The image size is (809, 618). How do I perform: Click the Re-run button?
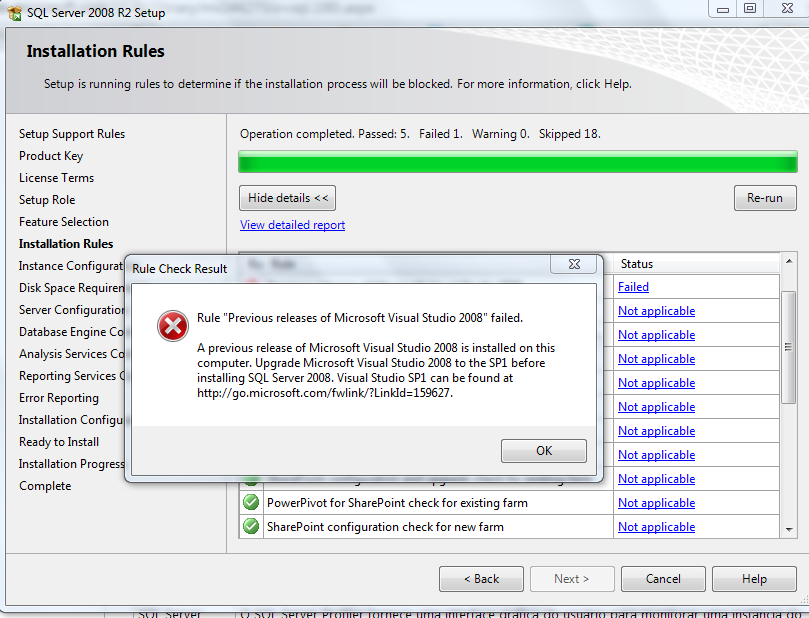[x=764, y=198]
